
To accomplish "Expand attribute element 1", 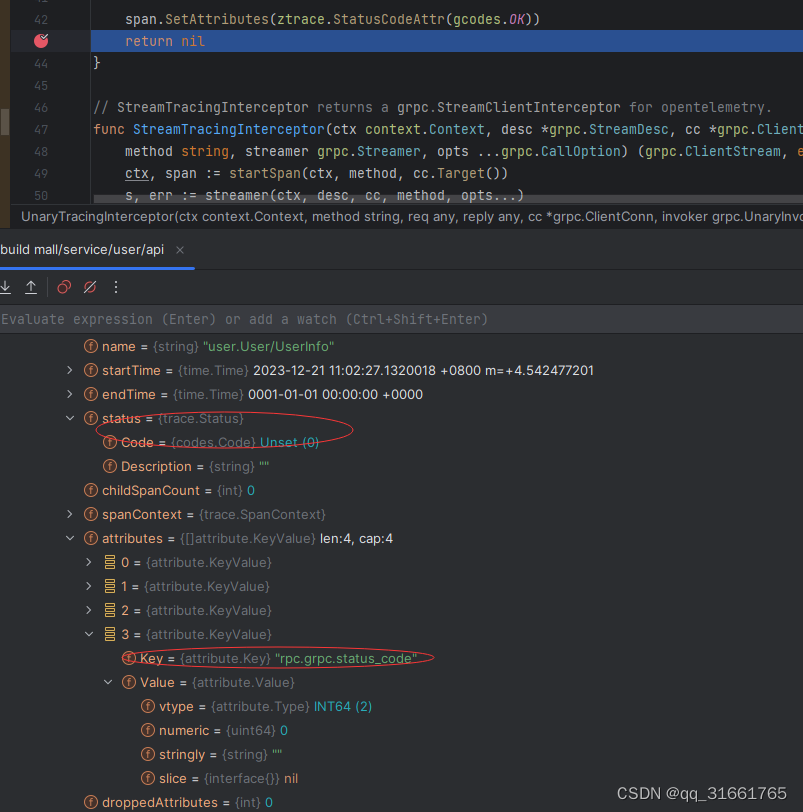I will (x=88, y=586).
